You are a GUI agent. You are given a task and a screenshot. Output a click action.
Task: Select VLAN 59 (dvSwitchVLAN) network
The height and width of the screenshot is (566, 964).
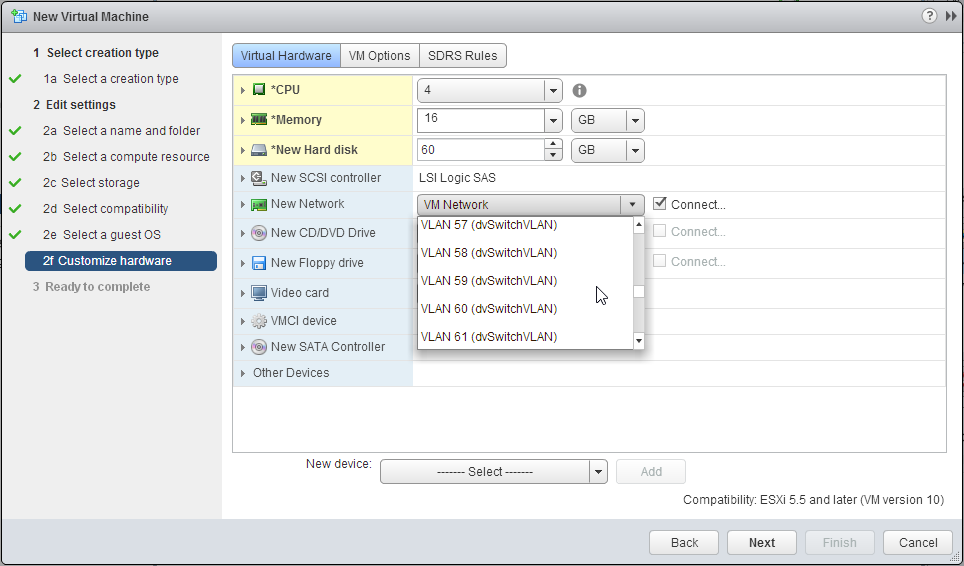[x=525, y=281]
